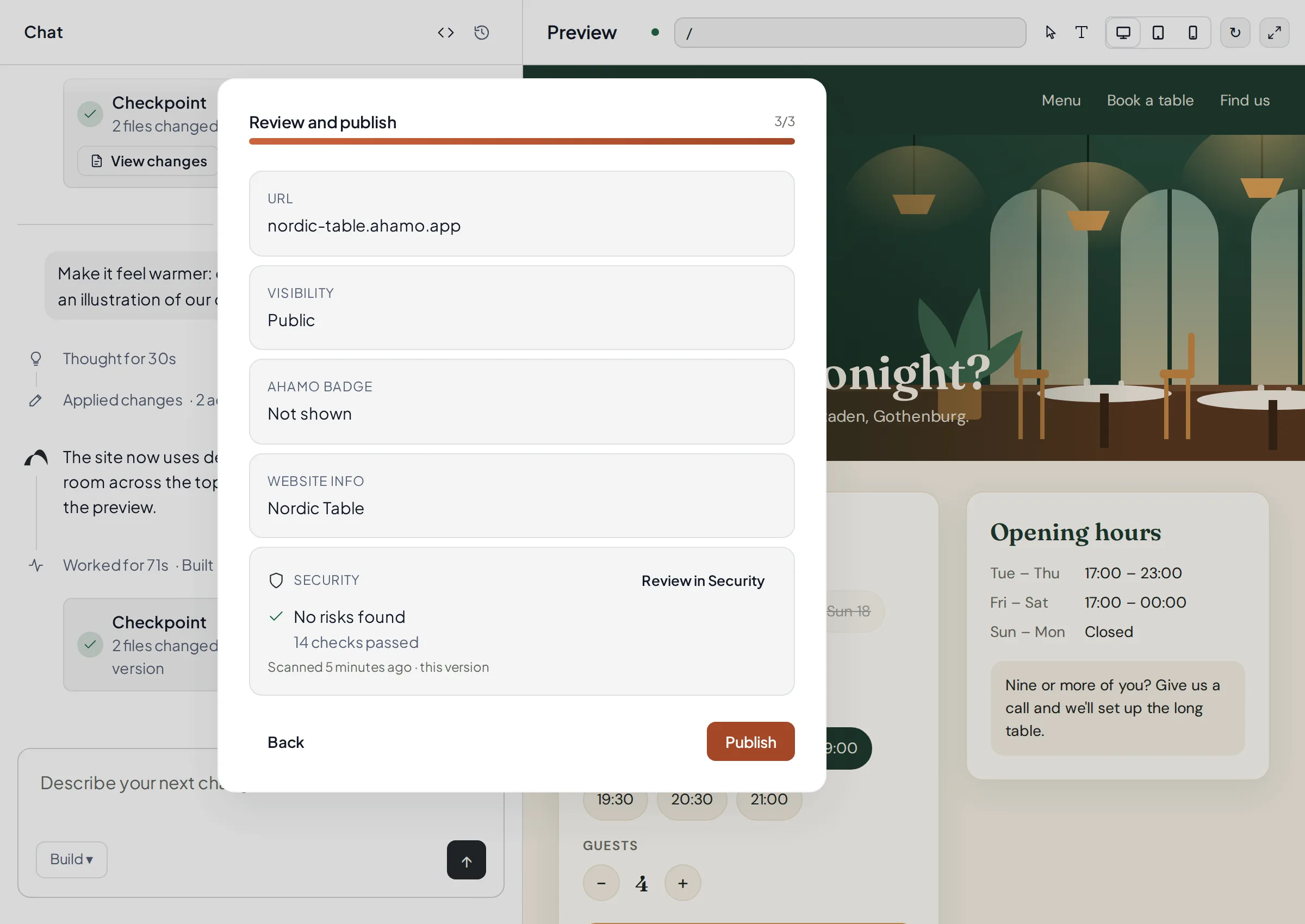The width and height of the screenshot is (1305, 924).
Task: Switch preview to desktop viewport
Action: point(1123,33)
